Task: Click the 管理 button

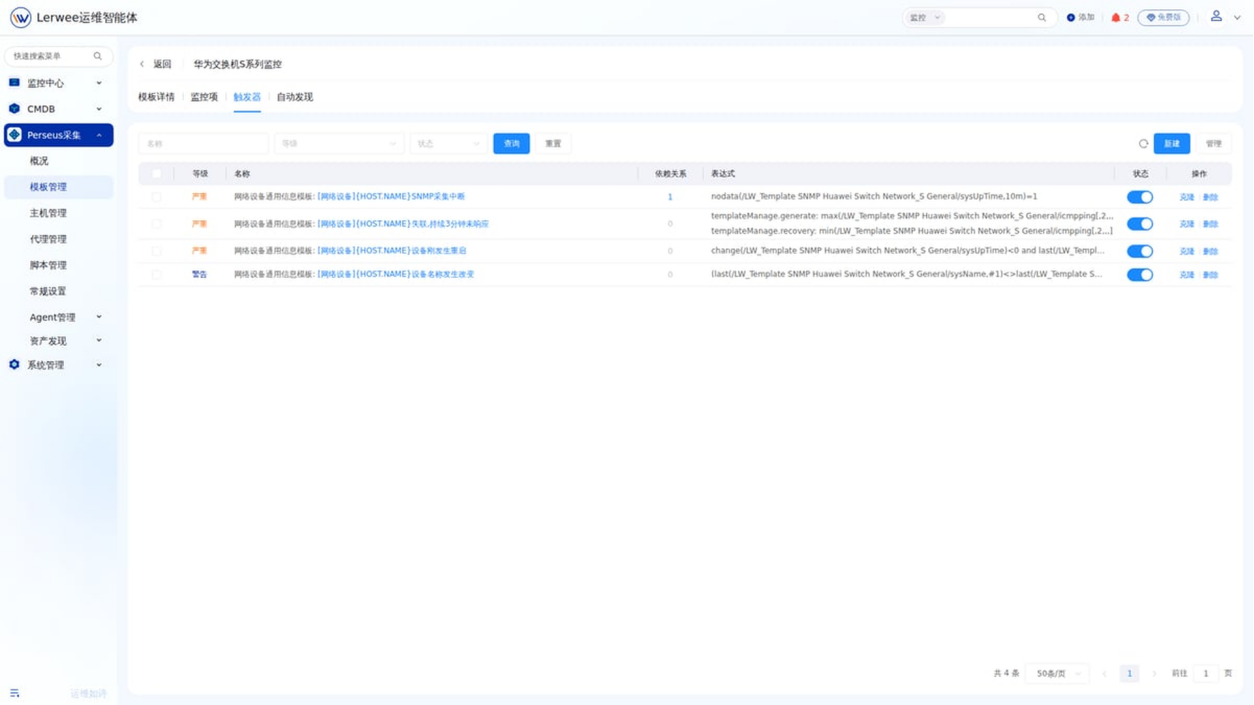Action: (x=1213, y=144)
